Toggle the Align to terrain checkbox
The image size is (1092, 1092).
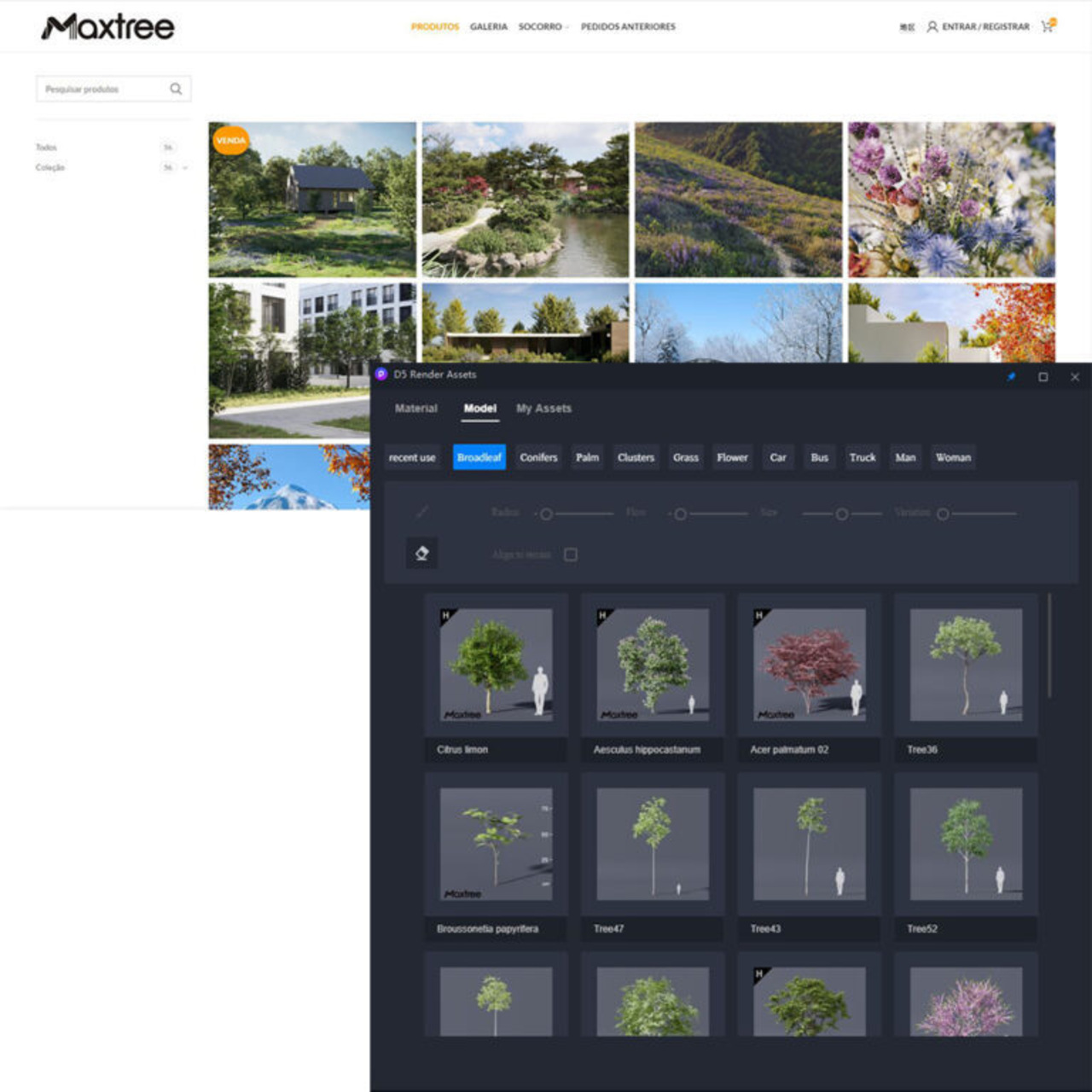tap(571, 555)
